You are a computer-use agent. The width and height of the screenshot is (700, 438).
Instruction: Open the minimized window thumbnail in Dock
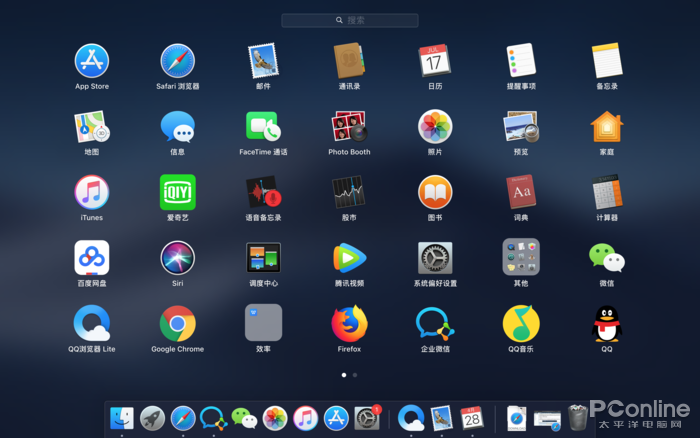point(547,421)
